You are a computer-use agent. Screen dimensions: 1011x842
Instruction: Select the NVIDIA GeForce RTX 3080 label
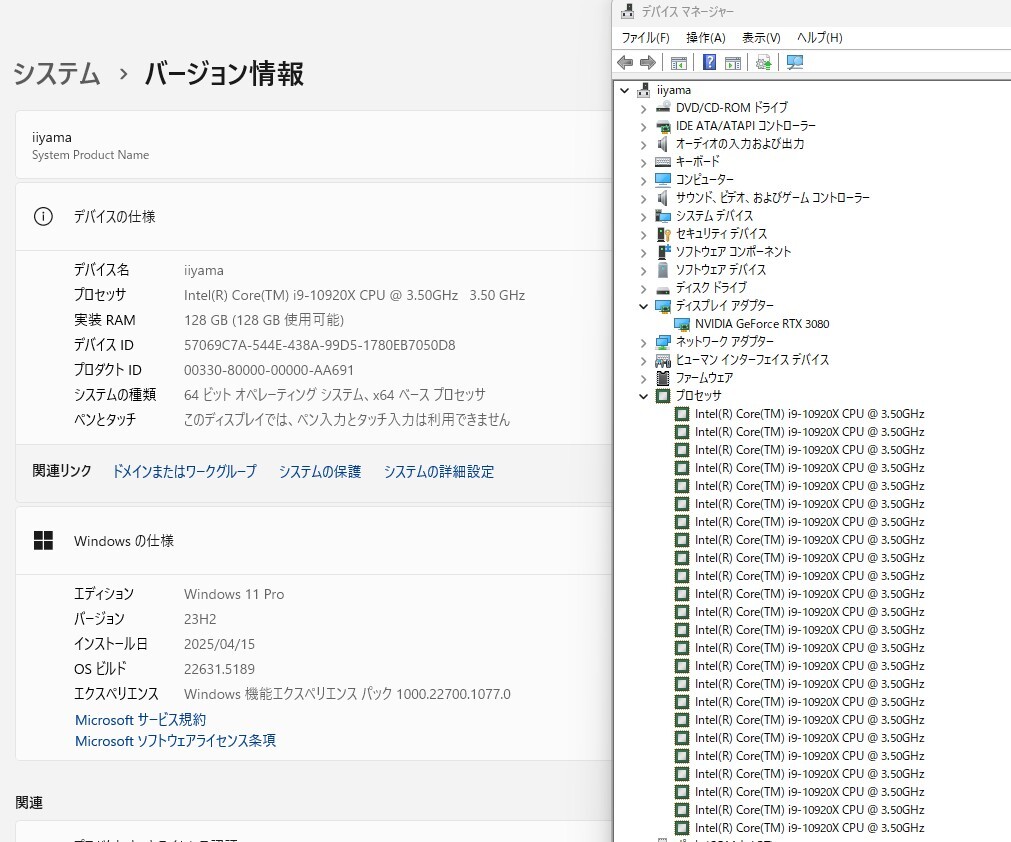pyautogui.click(x=762, y=324)
